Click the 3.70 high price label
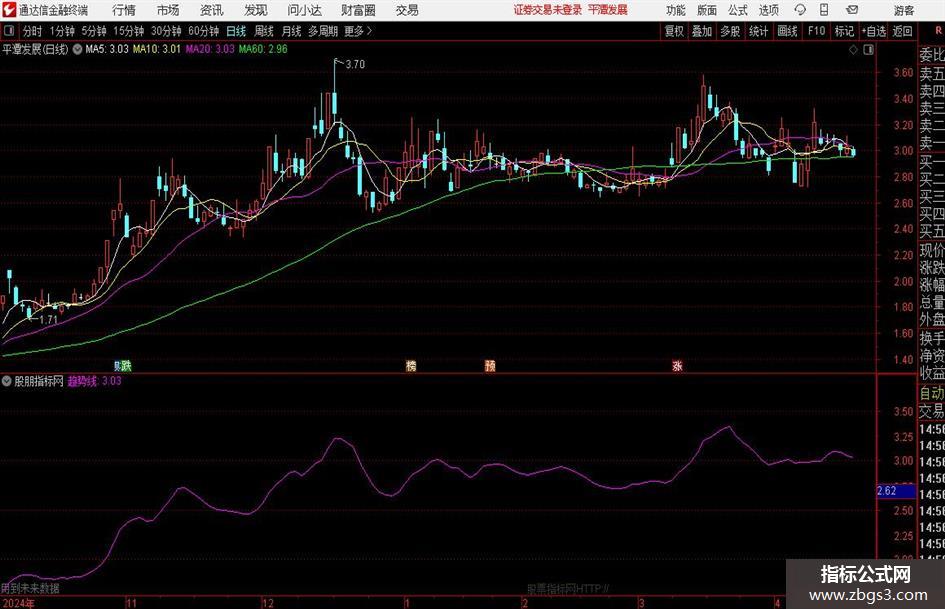This screenshot has height=609, width=945. point(356,64)
